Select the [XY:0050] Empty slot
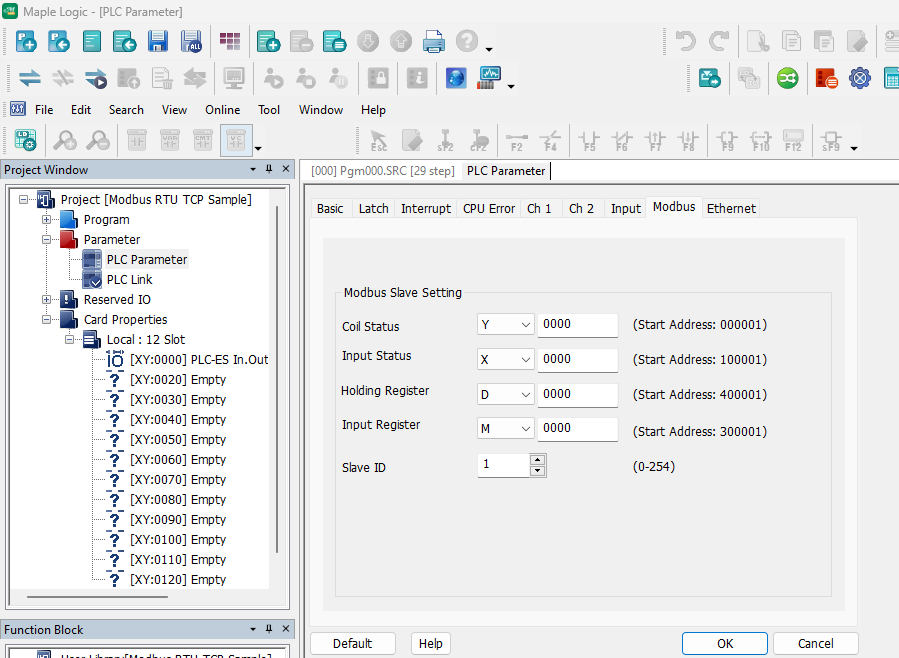 pyautogui.click(x=178, y=440)
